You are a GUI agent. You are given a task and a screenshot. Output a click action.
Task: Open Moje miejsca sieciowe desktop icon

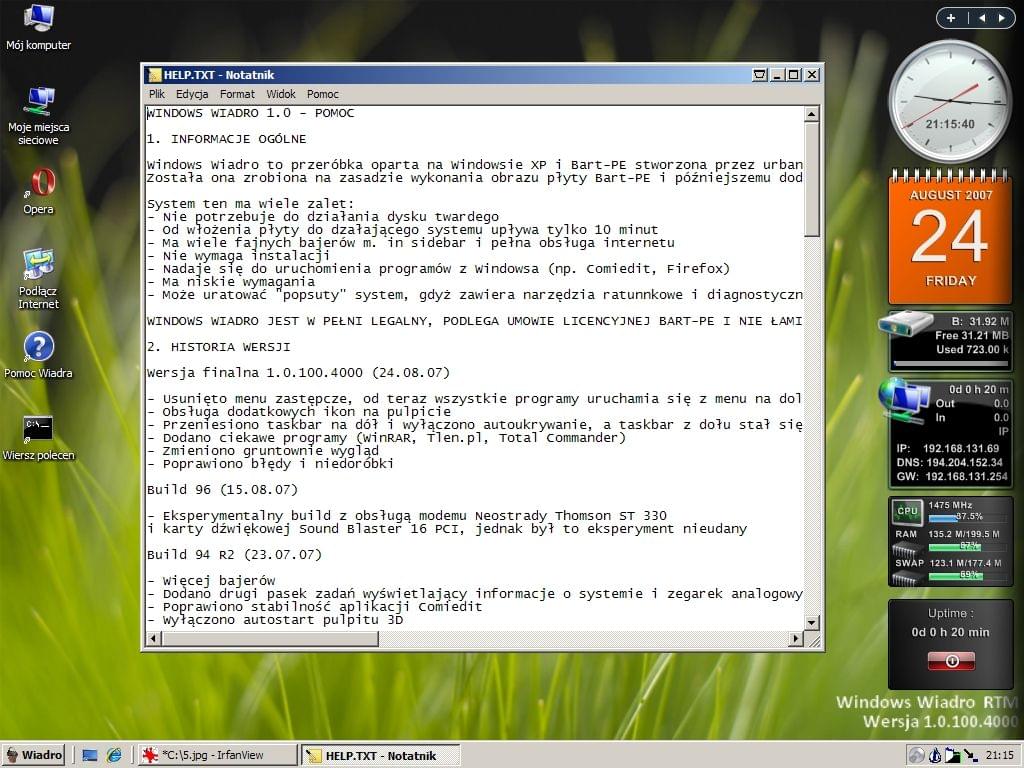point(39,116)
